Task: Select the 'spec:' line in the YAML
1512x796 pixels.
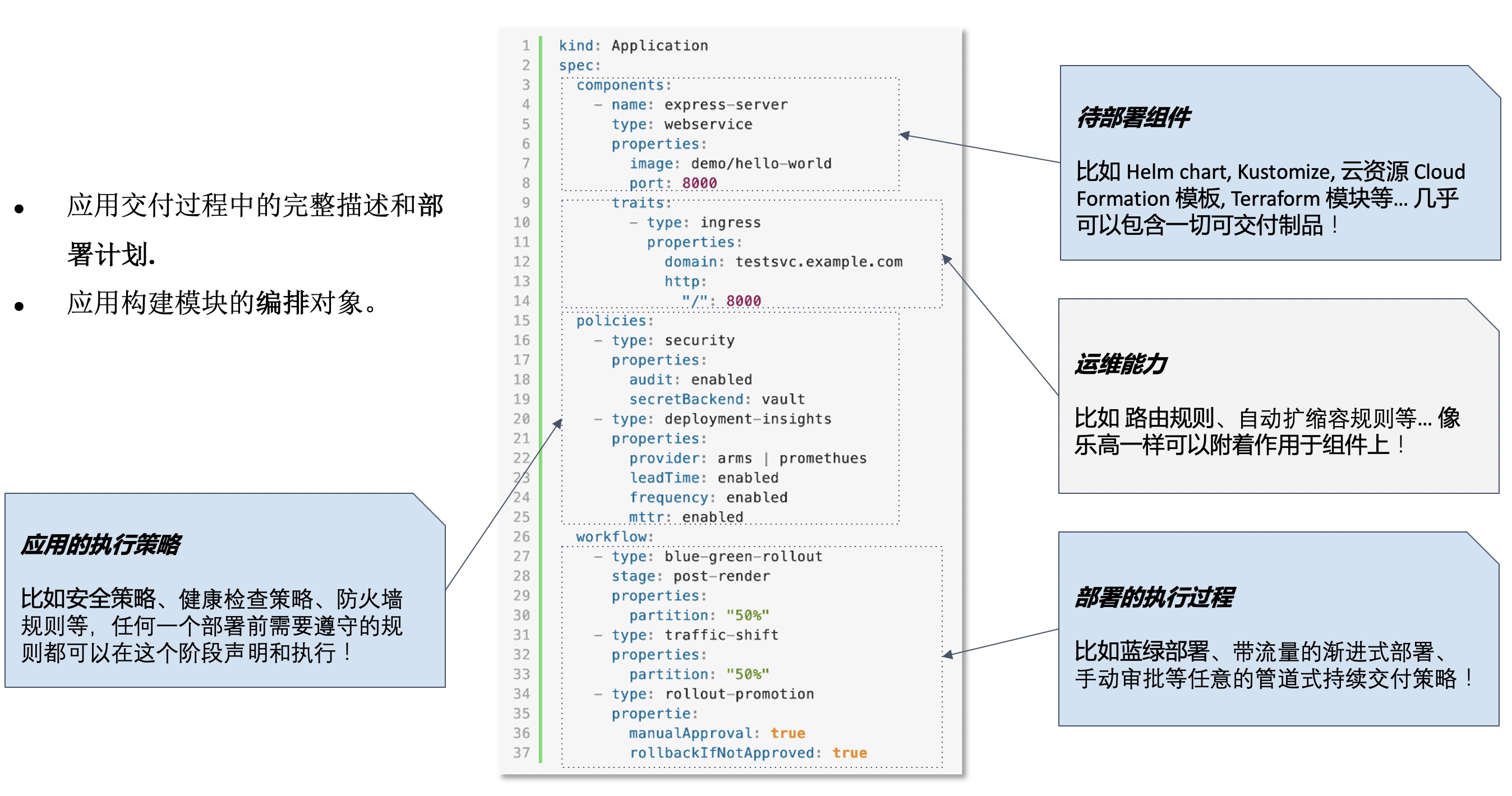Action: pos(579,65)
